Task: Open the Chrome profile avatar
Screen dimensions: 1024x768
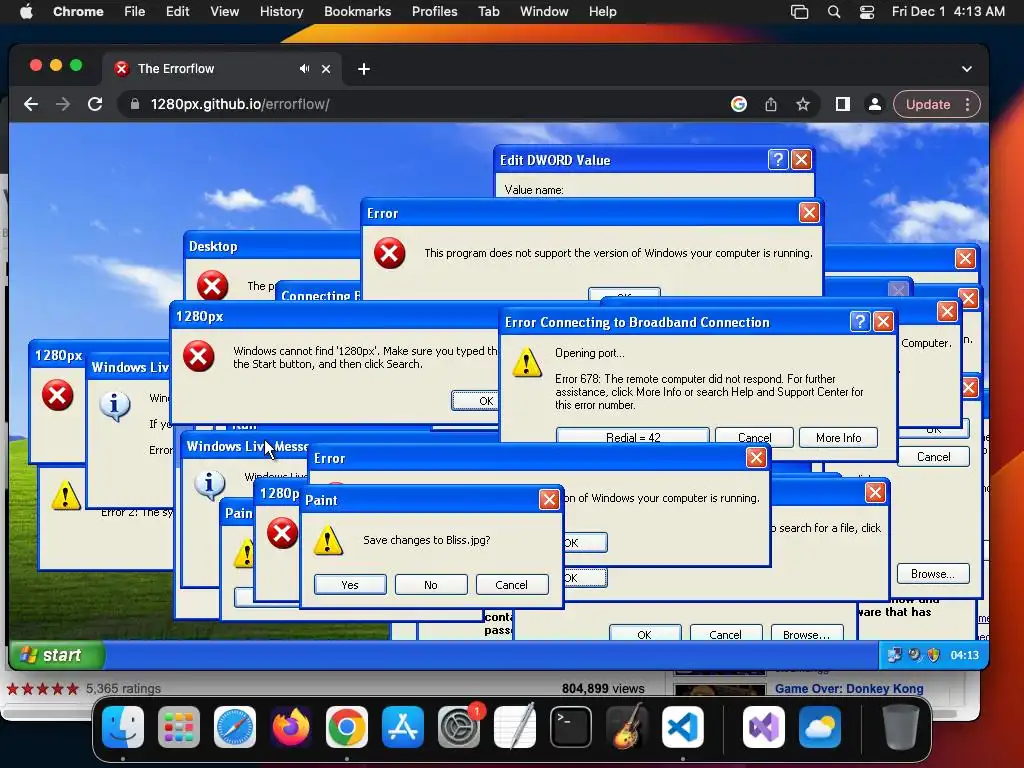Action: [x=874, y=104]
